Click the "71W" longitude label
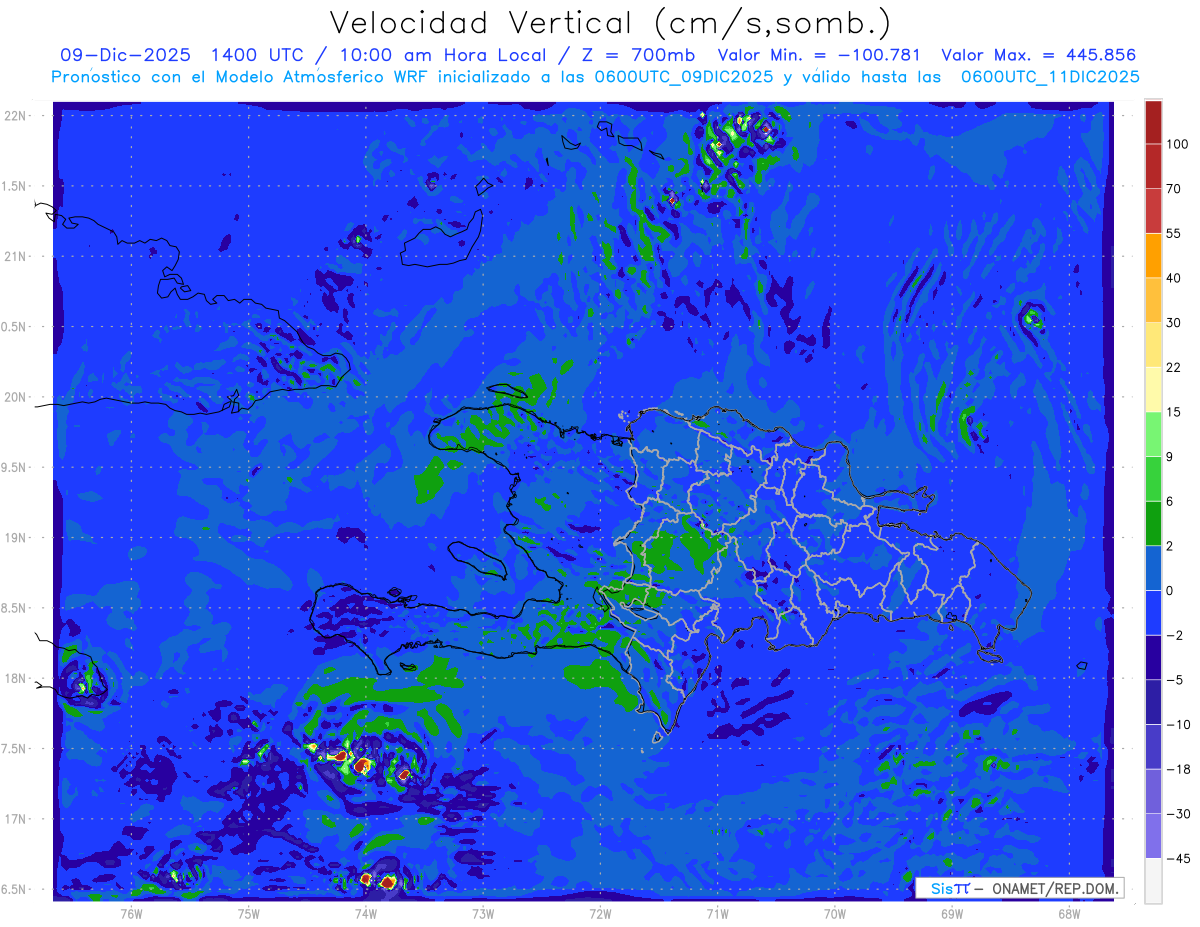 tap(717, 913)
